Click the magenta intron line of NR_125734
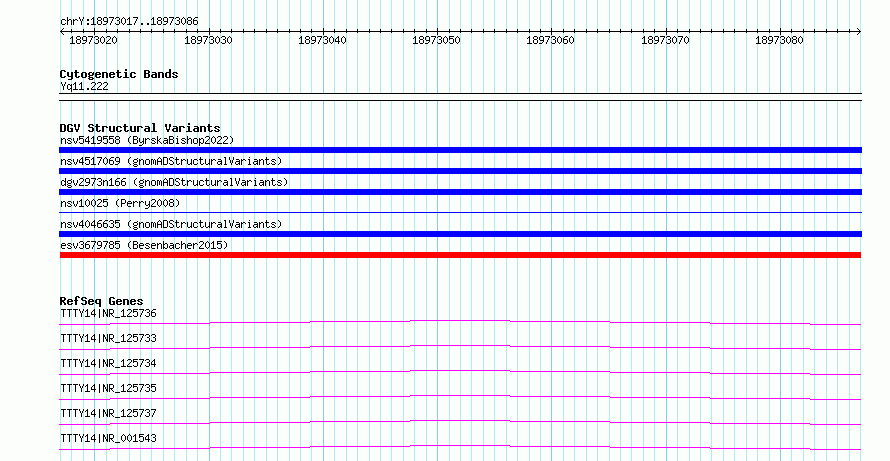 460,371
